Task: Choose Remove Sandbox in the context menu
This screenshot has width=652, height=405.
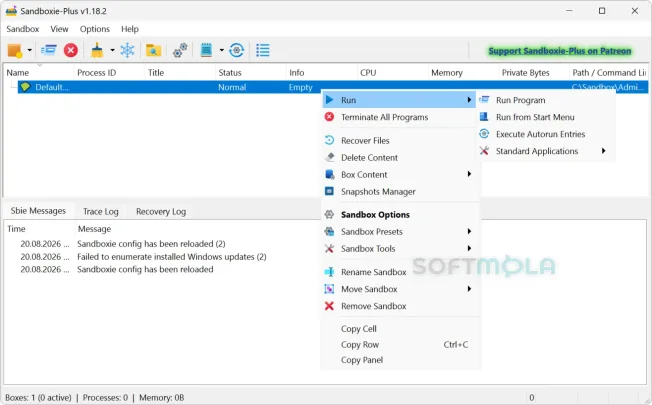Action: pyautogui.click(x=373, y=306)
